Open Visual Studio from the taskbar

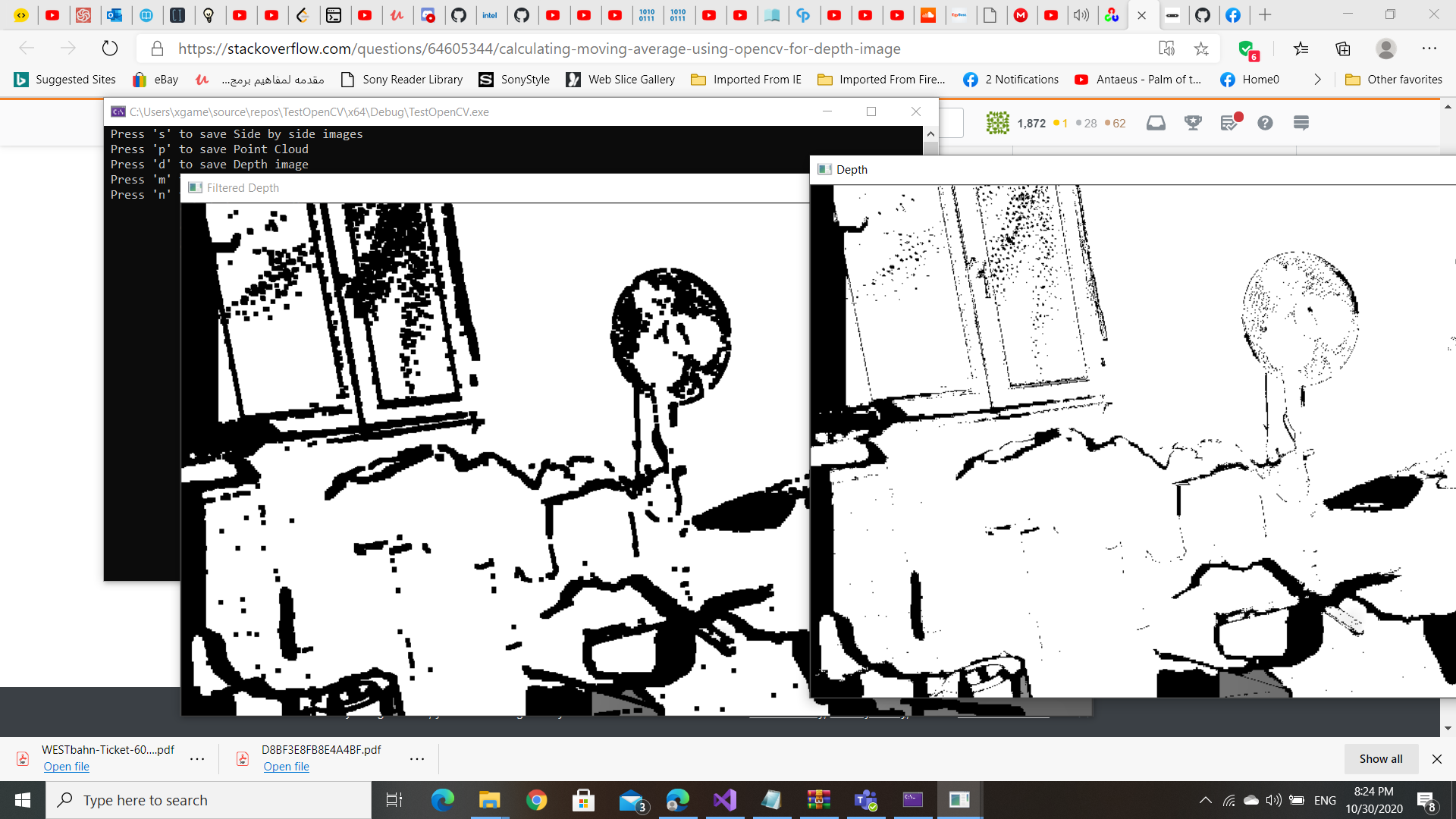pos(724,800)
